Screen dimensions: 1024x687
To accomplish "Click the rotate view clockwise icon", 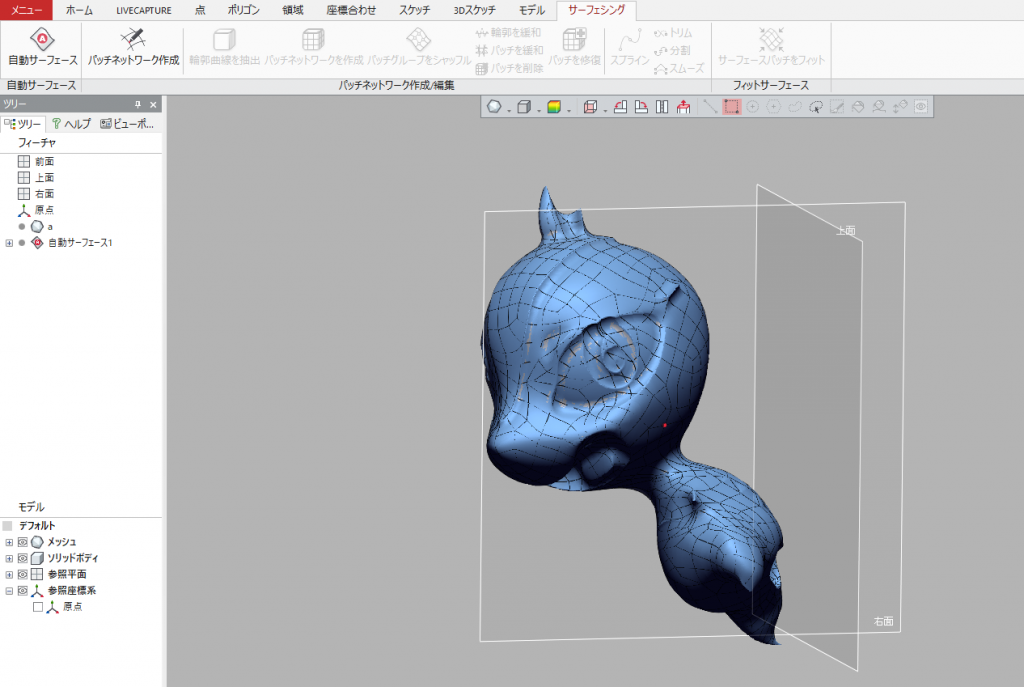I will coord(641,106).
